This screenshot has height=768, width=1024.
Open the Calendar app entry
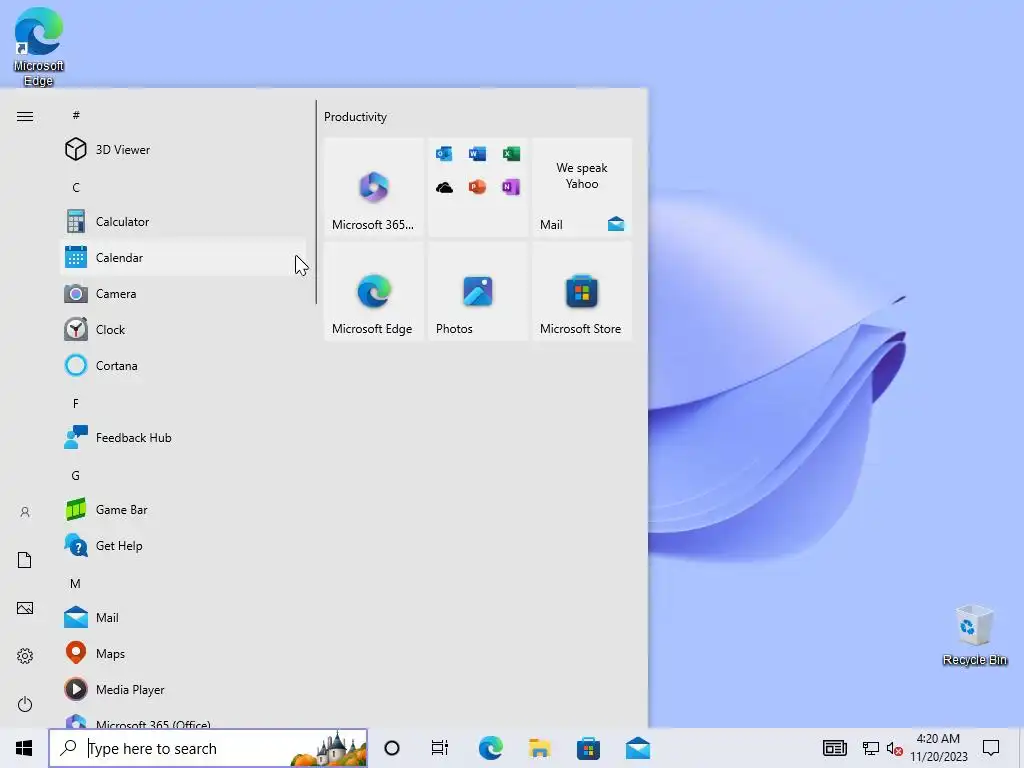click(183, 257)
